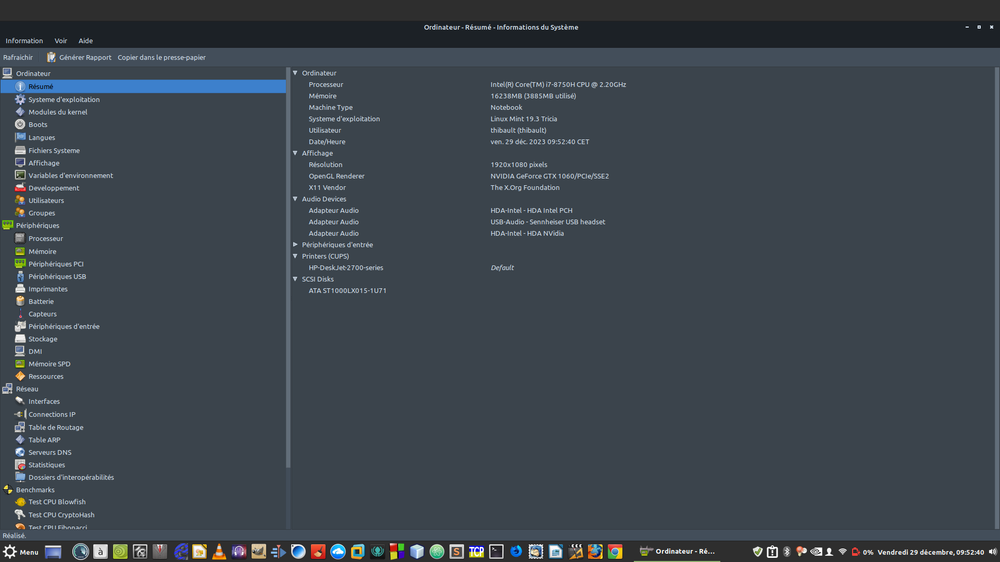
Task: Open the Serveurs DNS icon
Action: coord(20,452)
